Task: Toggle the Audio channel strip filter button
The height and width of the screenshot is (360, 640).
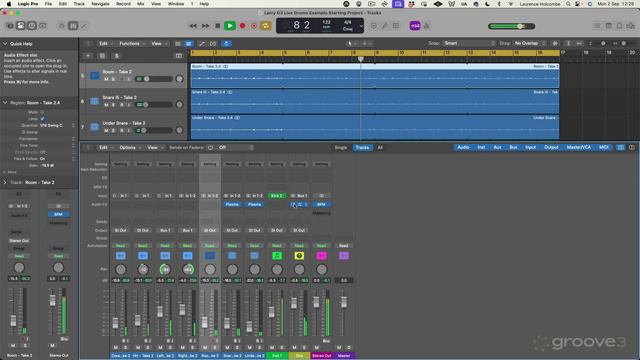Action: pos(463,147)
